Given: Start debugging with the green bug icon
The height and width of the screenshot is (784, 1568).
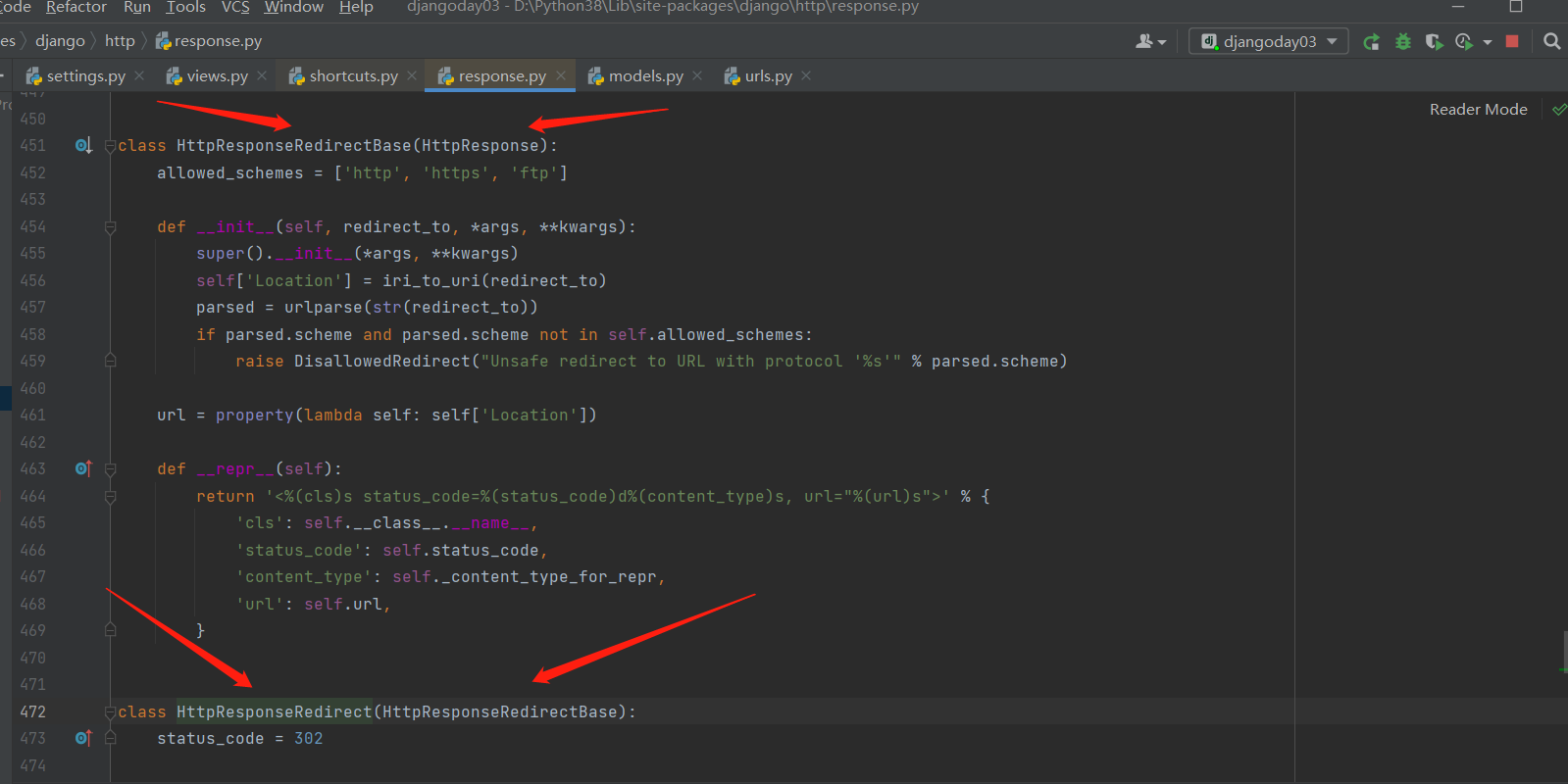Looking at the screenshot, I should click(x=1403, y=41).
